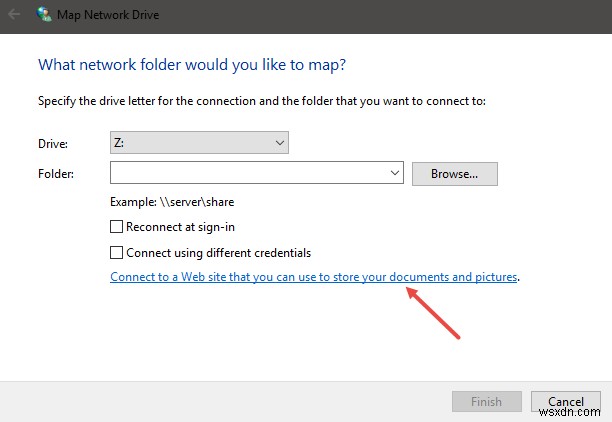Enable Reconnect at sign-in checkbox
This screenshot has height=422, width=612.
[117, 227]
